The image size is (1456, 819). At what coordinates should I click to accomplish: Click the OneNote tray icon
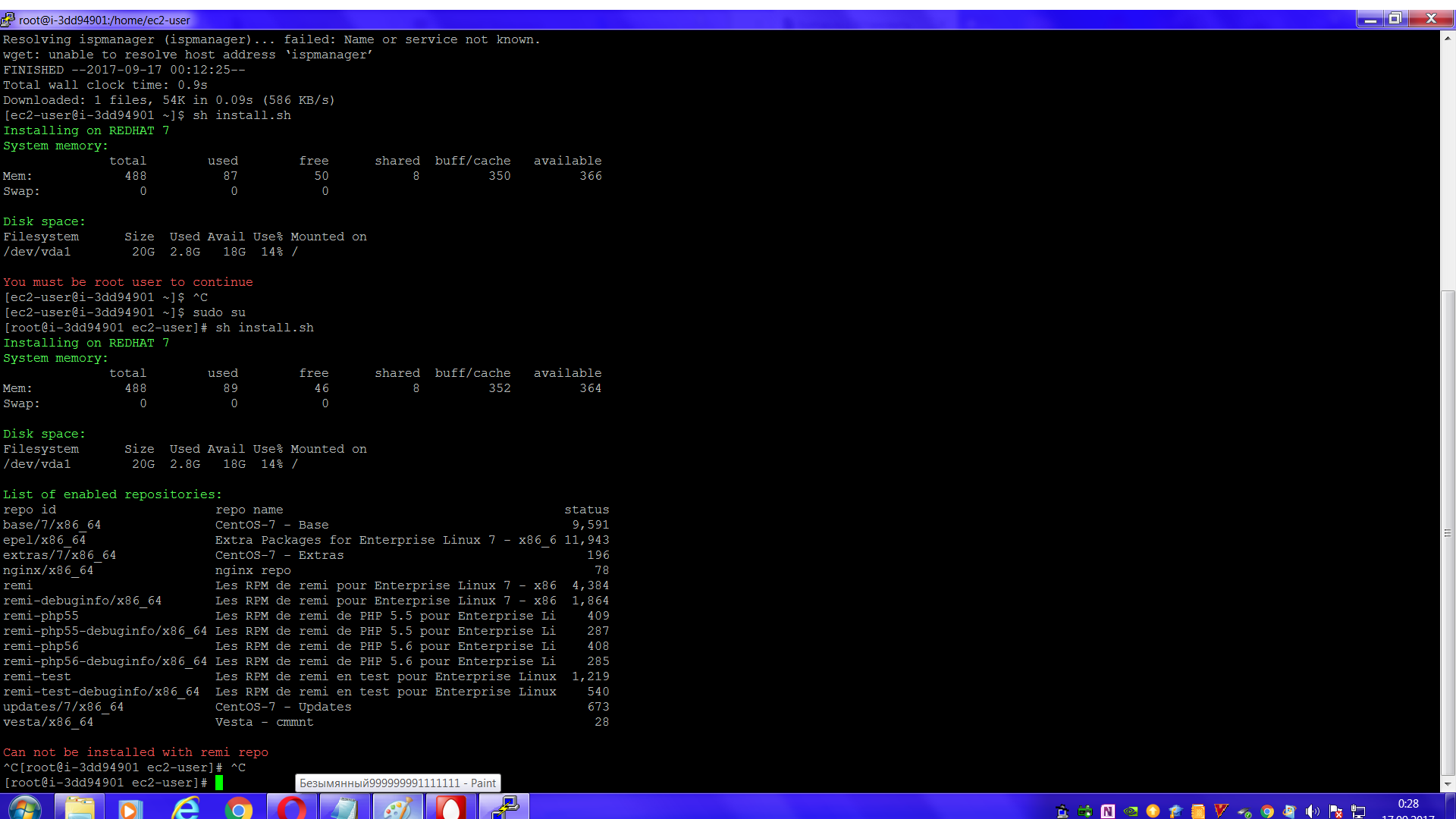(x=1107, y=811)
